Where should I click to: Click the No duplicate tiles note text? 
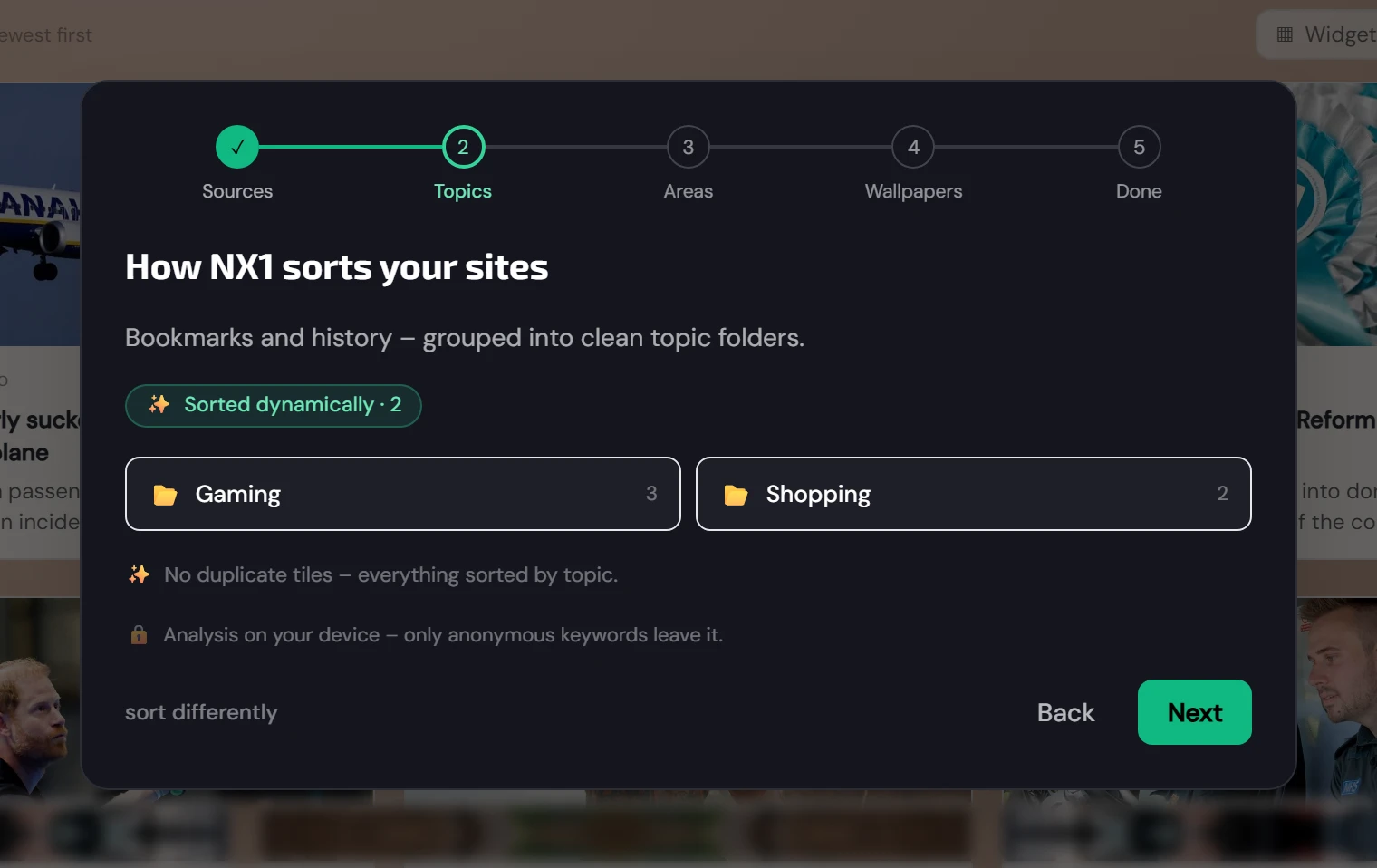tap(391, 574)
